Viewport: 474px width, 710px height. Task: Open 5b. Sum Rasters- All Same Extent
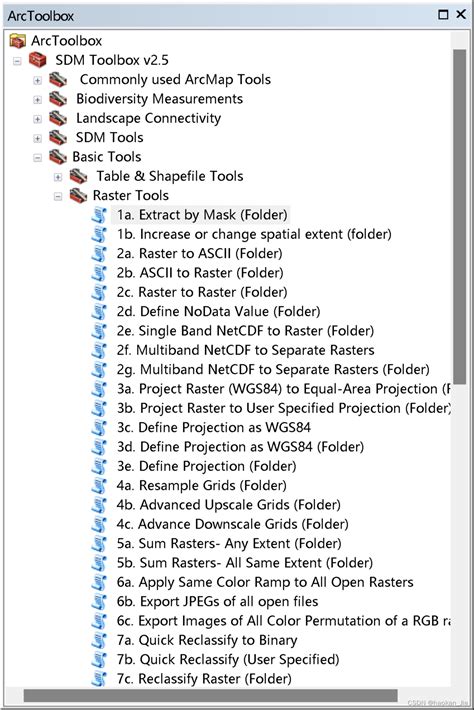coord(244,563)
